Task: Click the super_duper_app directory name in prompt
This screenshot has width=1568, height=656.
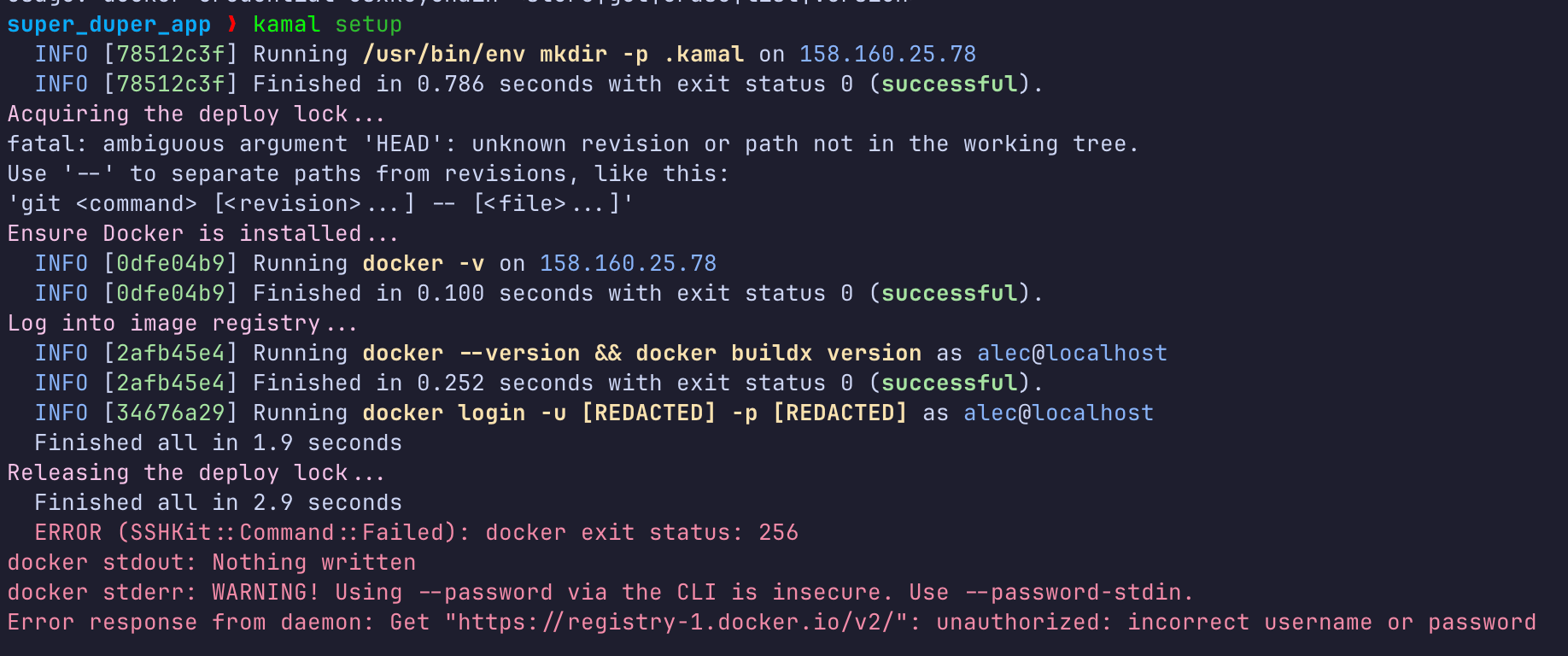Action: (x=108, y=25)
